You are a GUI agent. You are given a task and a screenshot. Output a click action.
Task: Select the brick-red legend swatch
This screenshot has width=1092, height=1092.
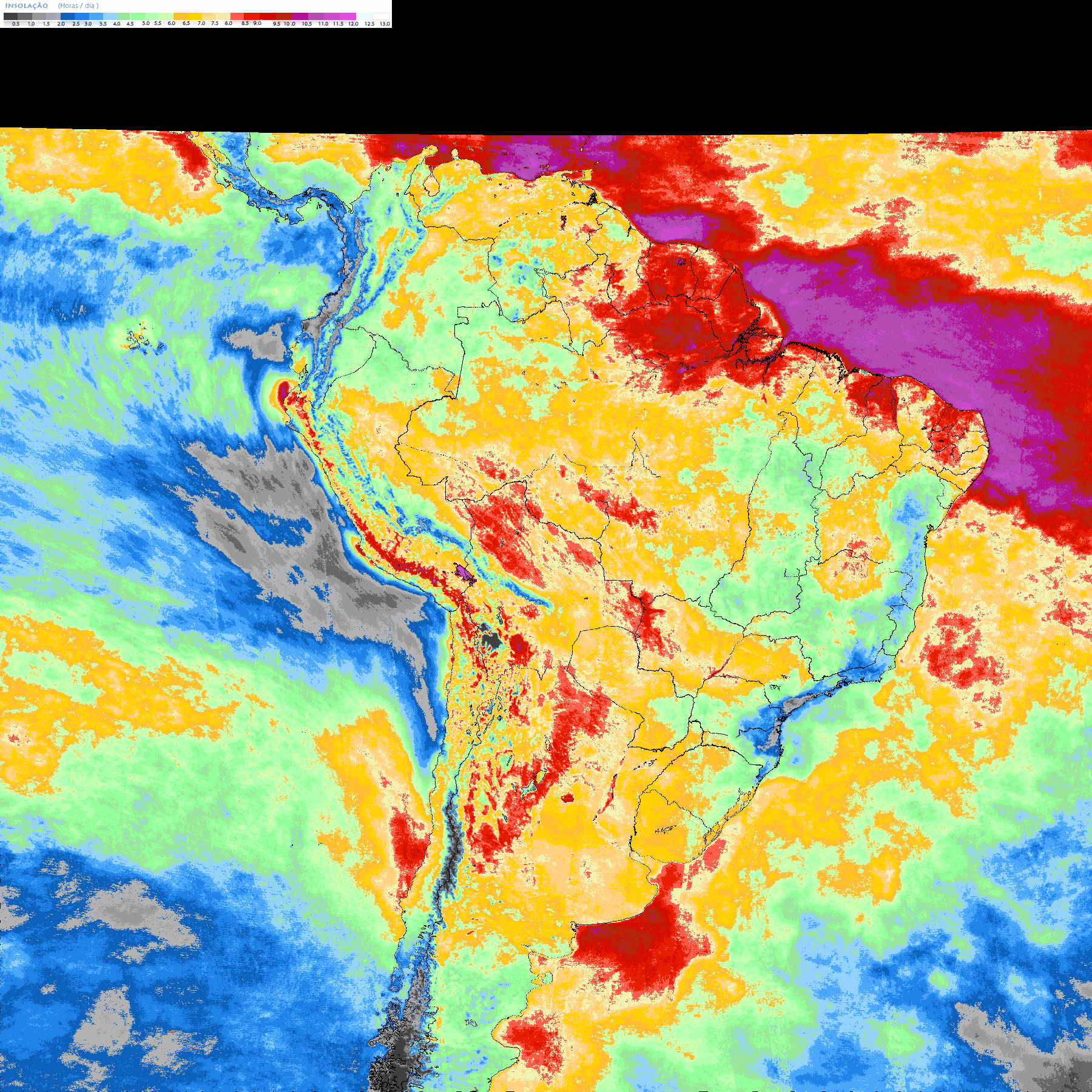tap(284, 16)
